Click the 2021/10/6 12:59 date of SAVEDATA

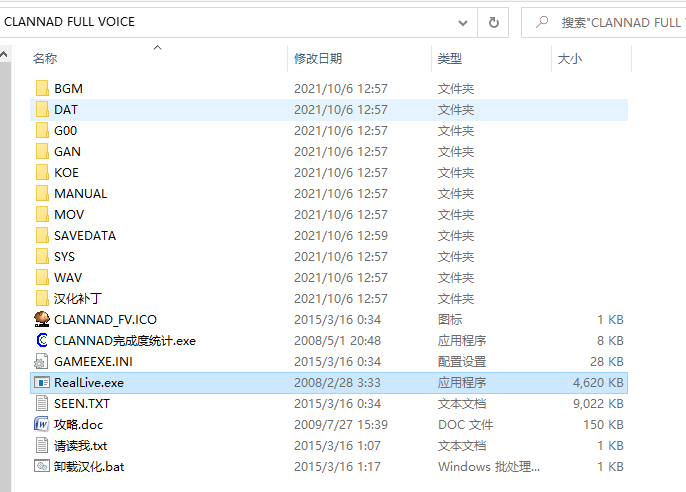340,235
